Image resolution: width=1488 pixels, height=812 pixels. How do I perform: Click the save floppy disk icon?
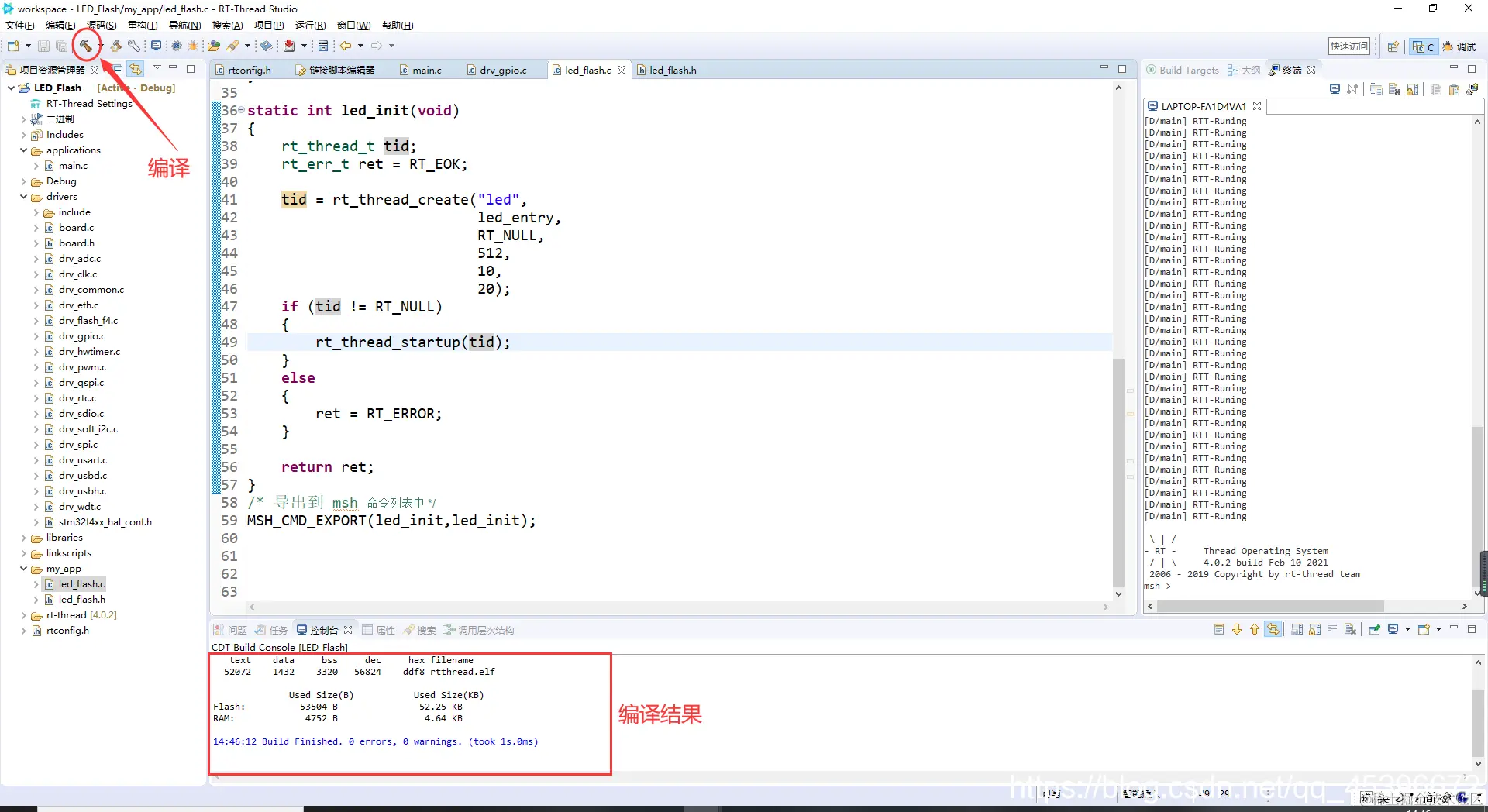tap(43, 46)
